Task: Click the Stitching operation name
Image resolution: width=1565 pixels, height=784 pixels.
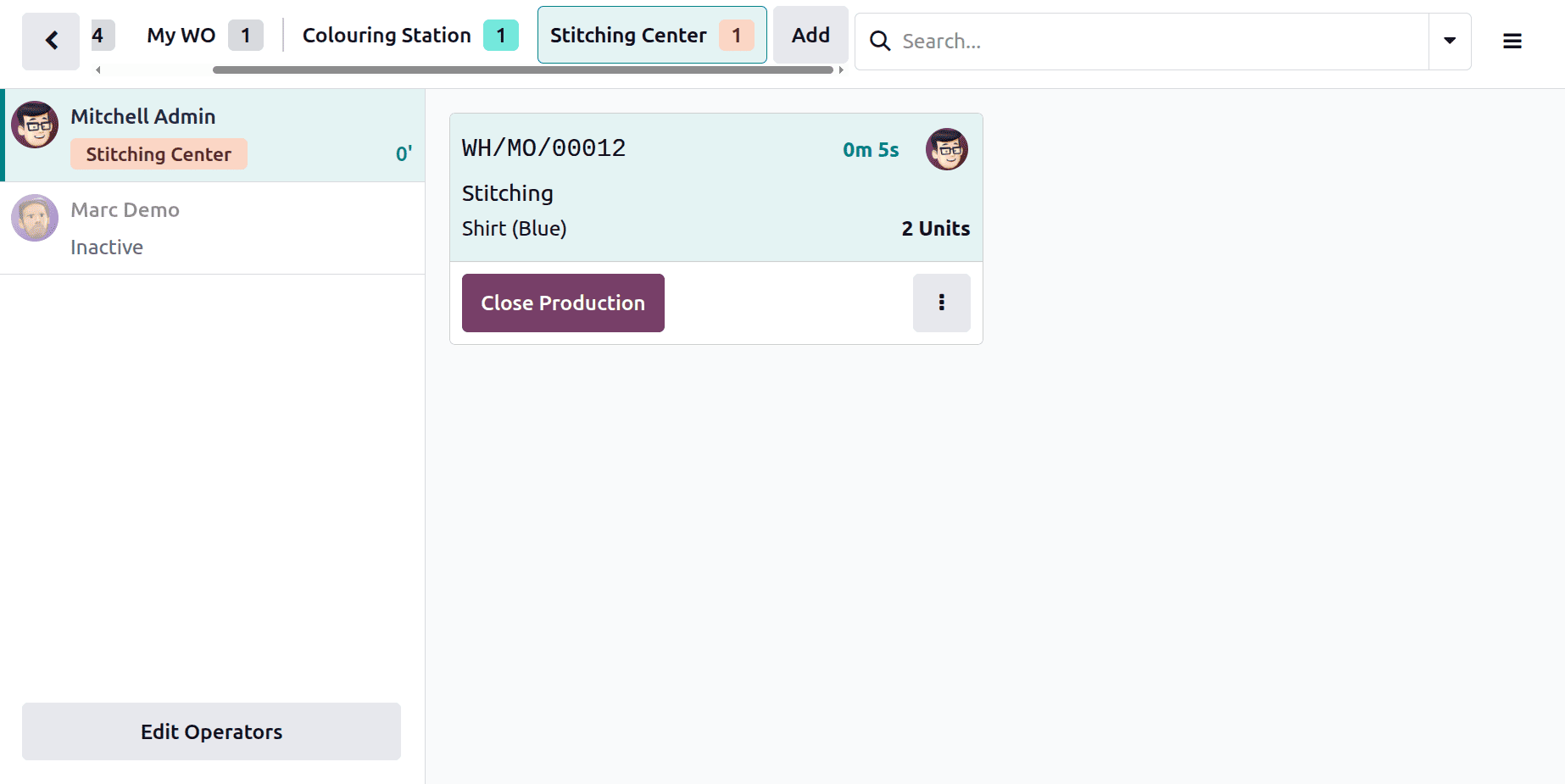Action: pyautogui.click(x=507, y=193)
